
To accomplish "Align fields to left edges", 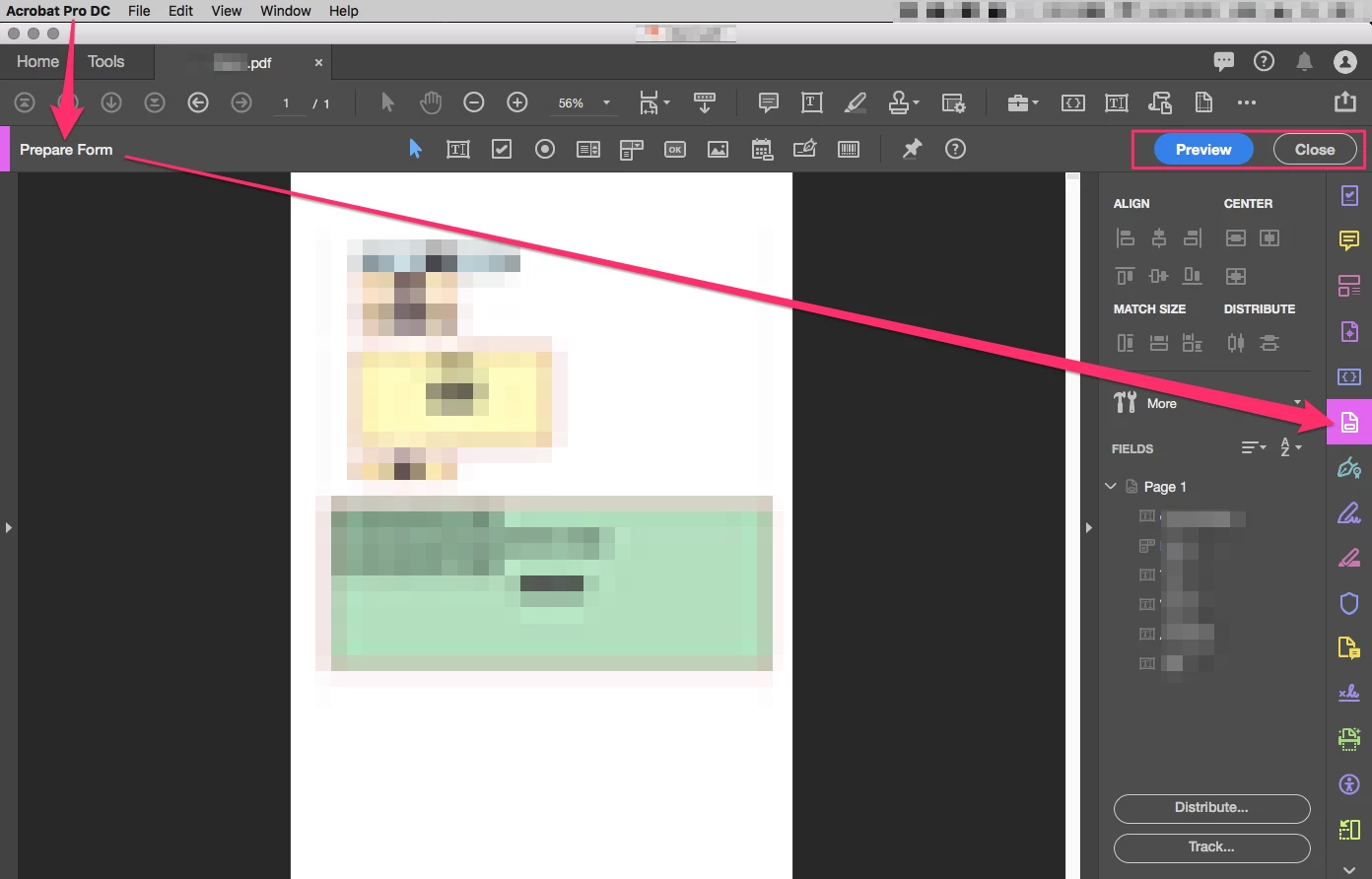I will click(1126, 237).
